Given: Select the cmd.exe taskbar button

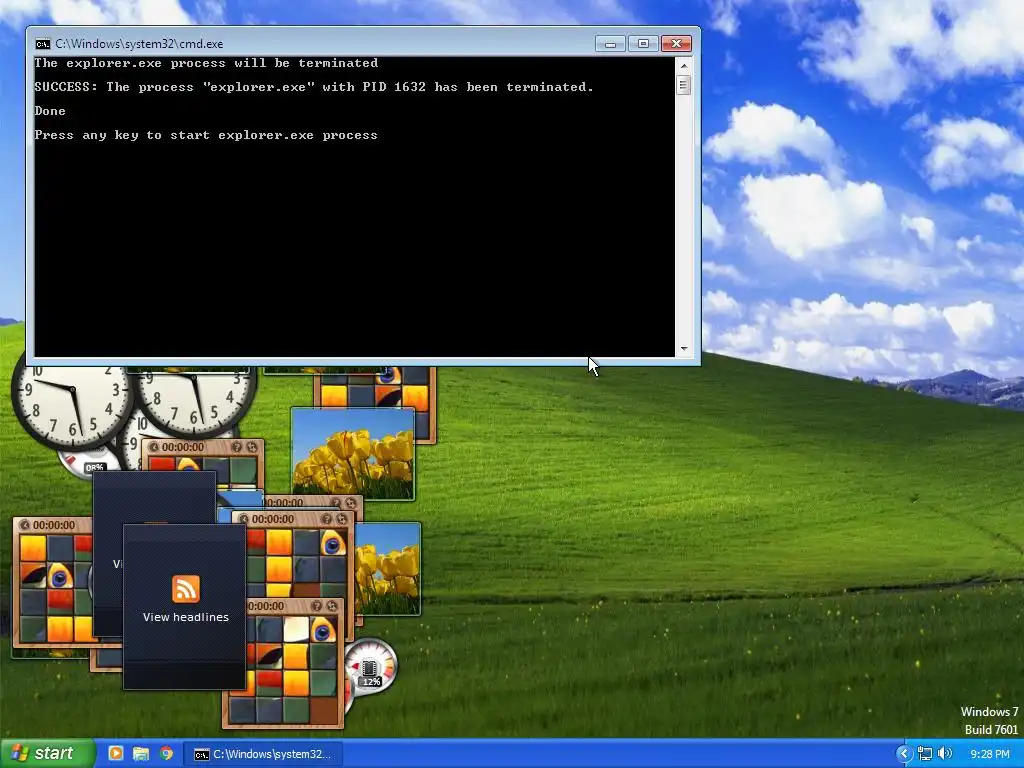Looking at the screenshot, I should tap(263, 754).
